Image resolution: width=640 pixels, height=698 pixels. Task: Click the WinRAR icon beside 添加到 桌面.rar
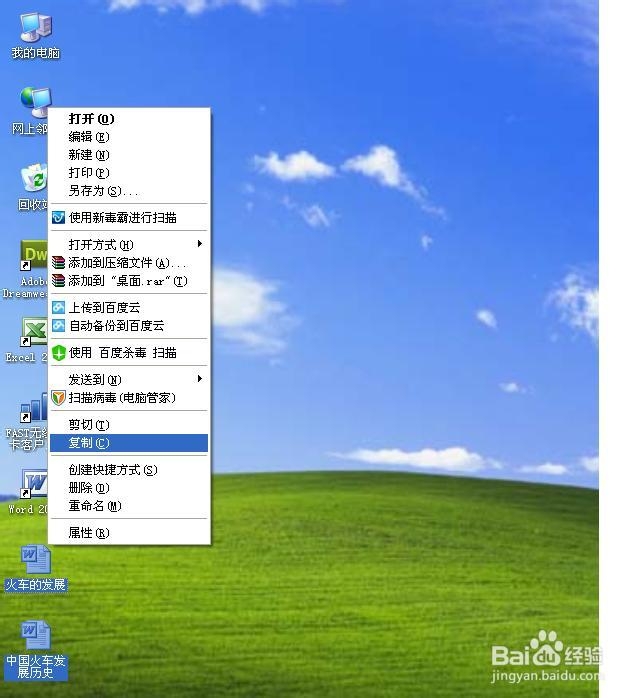58,280
